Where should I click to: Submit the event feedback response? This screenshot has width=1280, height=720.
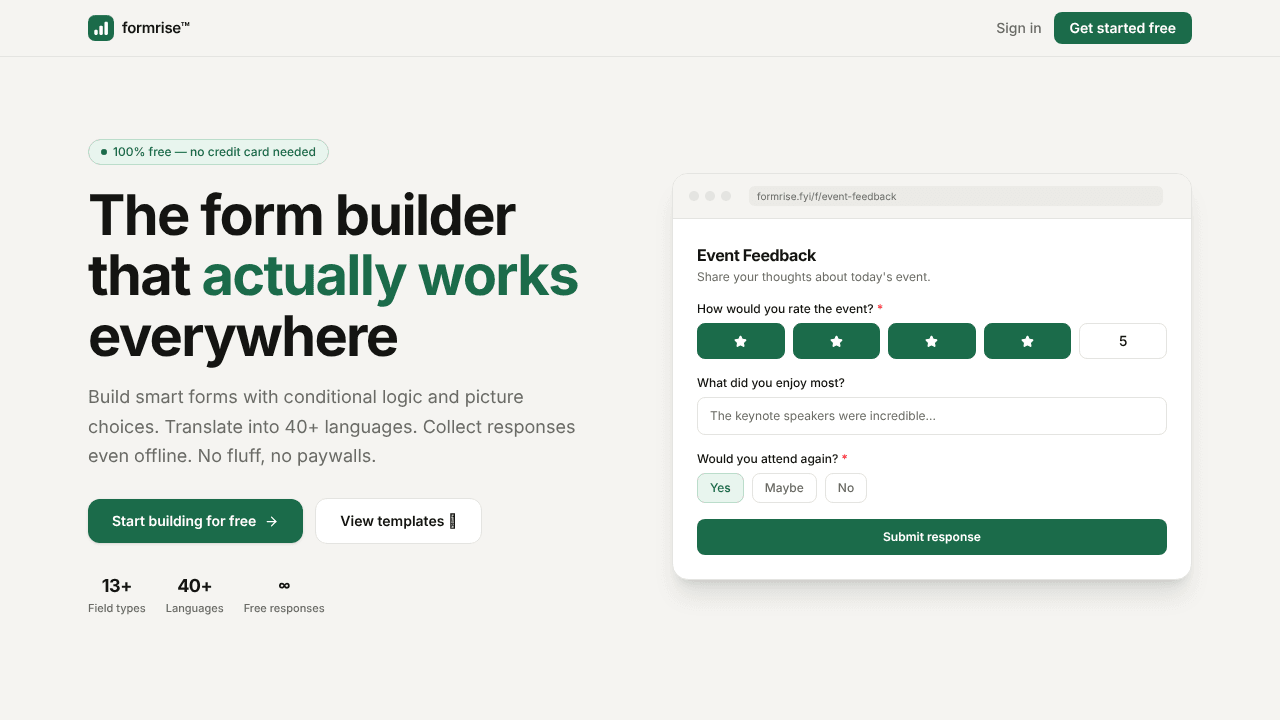pos(932,537)
